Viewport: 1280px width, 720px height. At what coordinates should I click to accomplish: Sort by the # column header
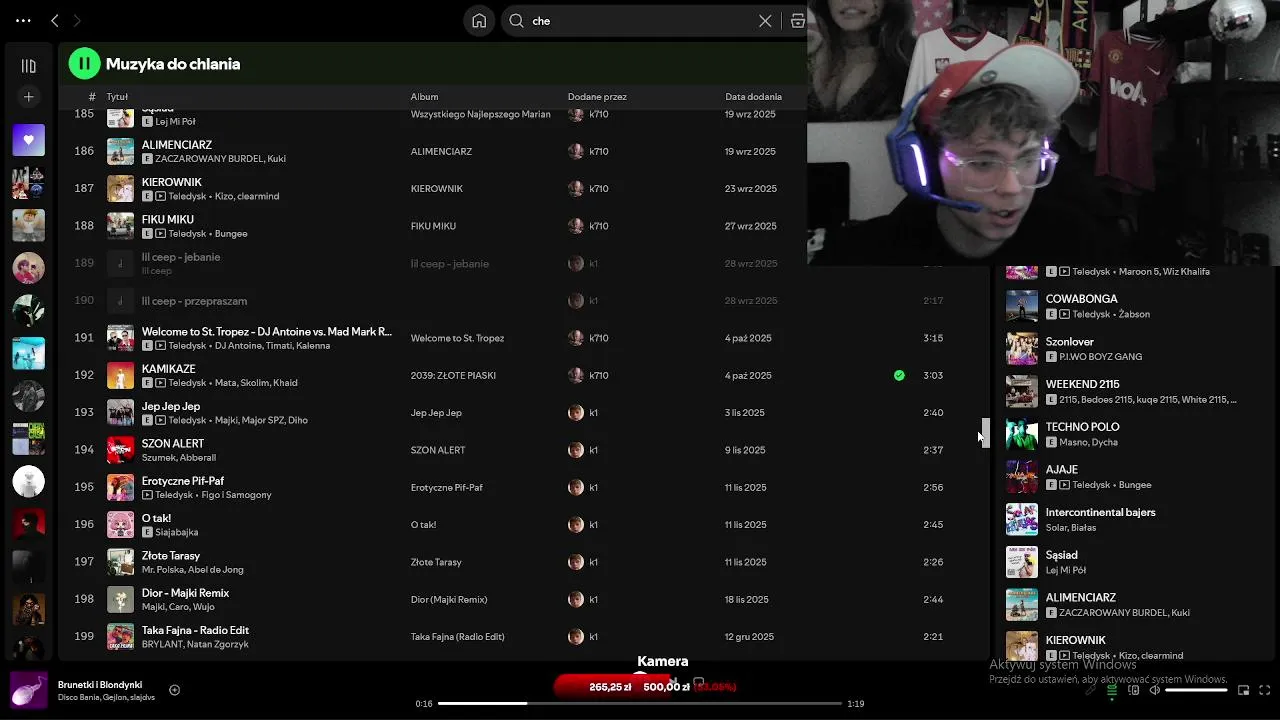92,97
